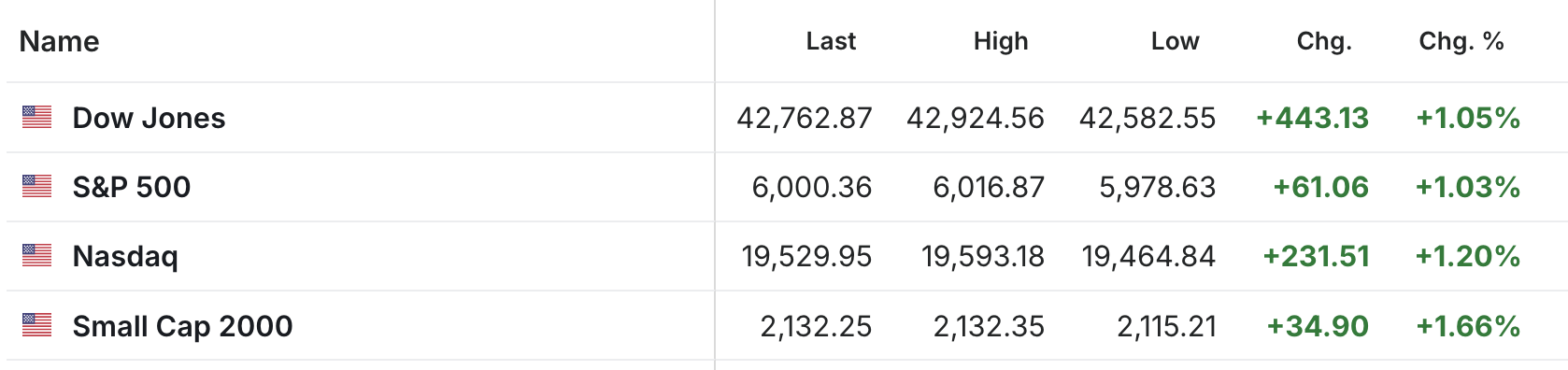Image resolution: width=1568 pixels, height=370 pixels.
Task: Open the S&P 500 index link
Action: [x=132, y=187]
